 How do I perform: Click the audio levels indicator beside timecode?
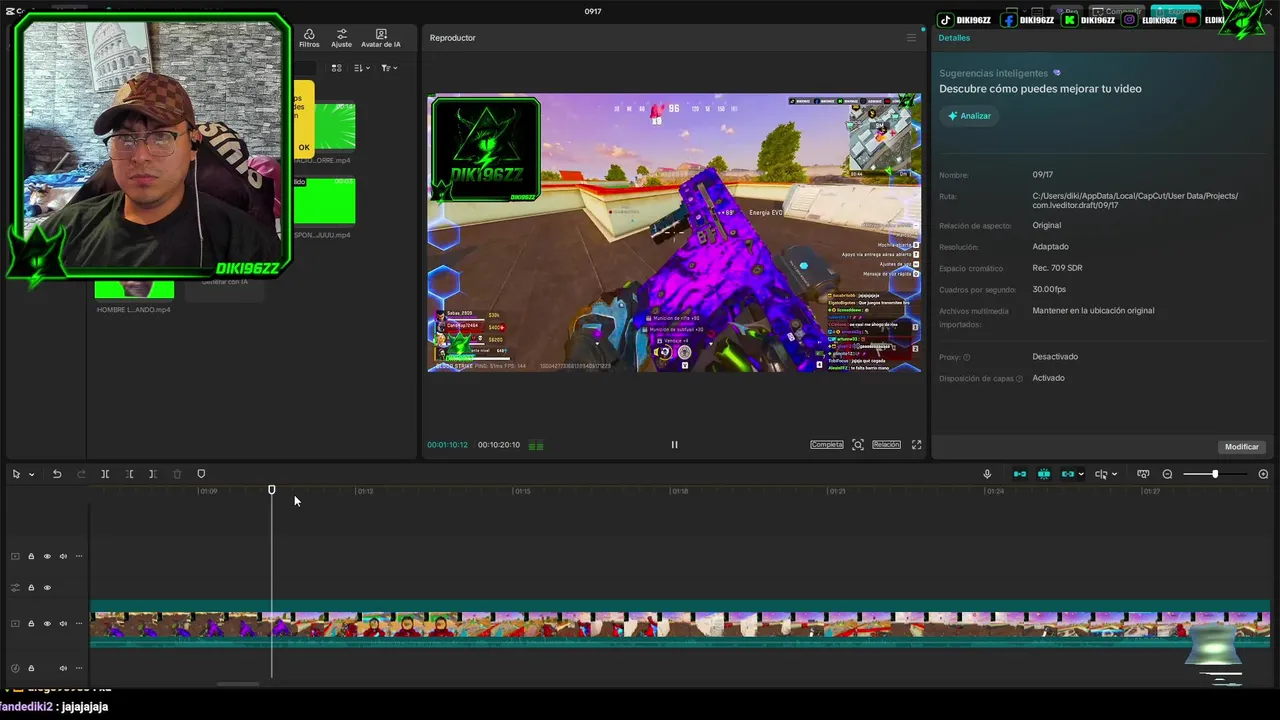(536, 445)
